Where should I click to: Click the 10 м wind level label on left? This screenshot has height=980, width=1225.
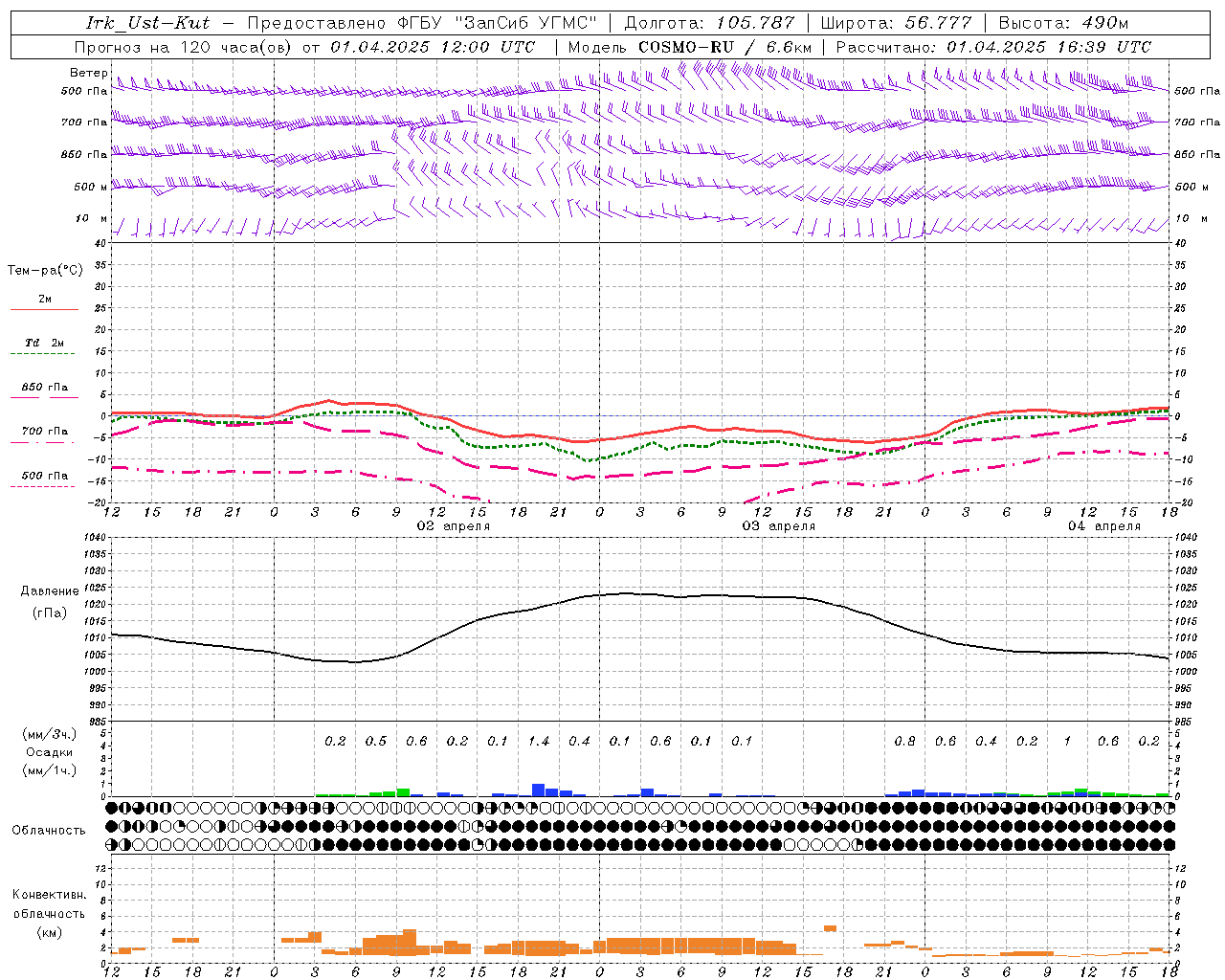(x=91, y=219)
